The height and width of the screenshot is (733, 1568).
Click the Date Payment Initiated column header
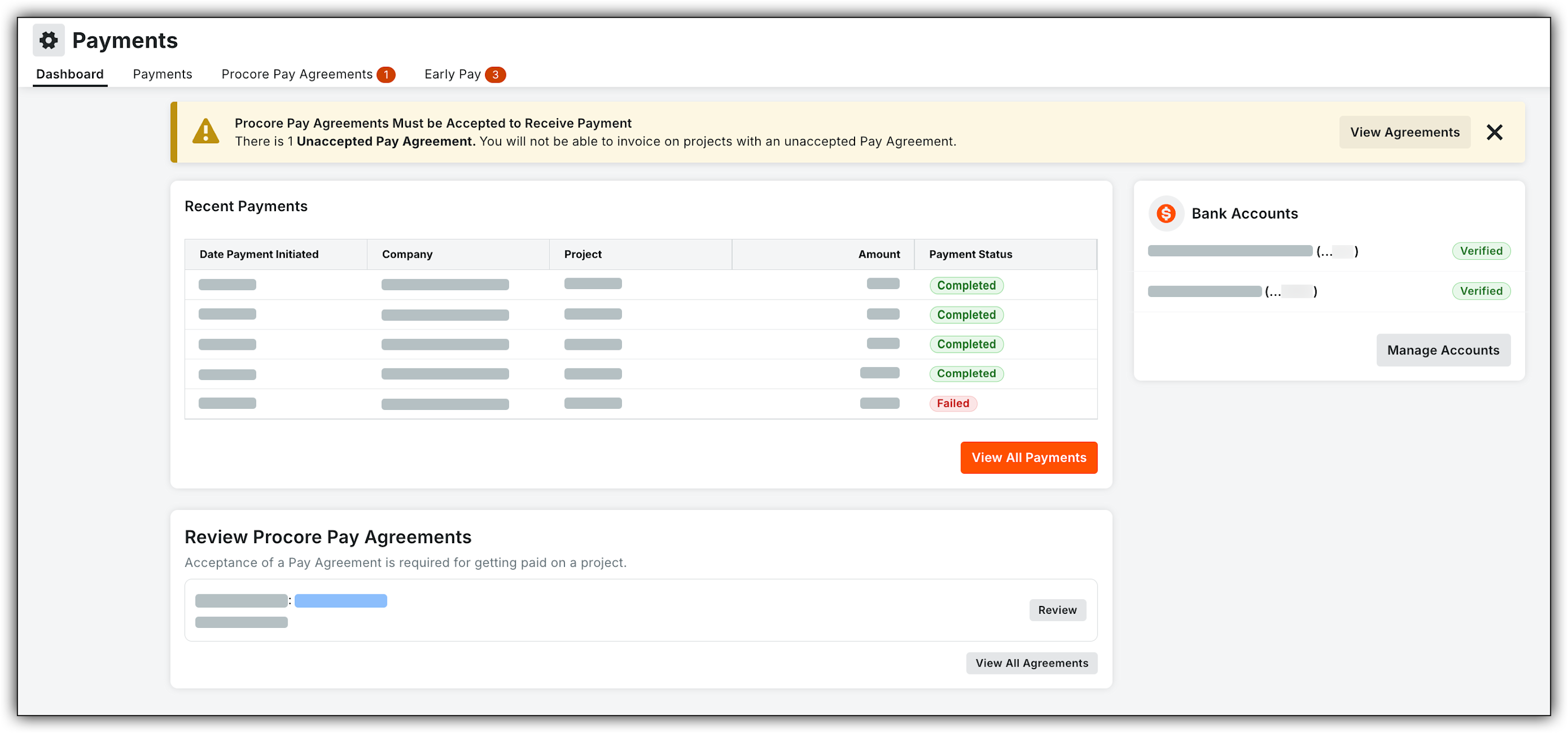[x=276, y=255]
